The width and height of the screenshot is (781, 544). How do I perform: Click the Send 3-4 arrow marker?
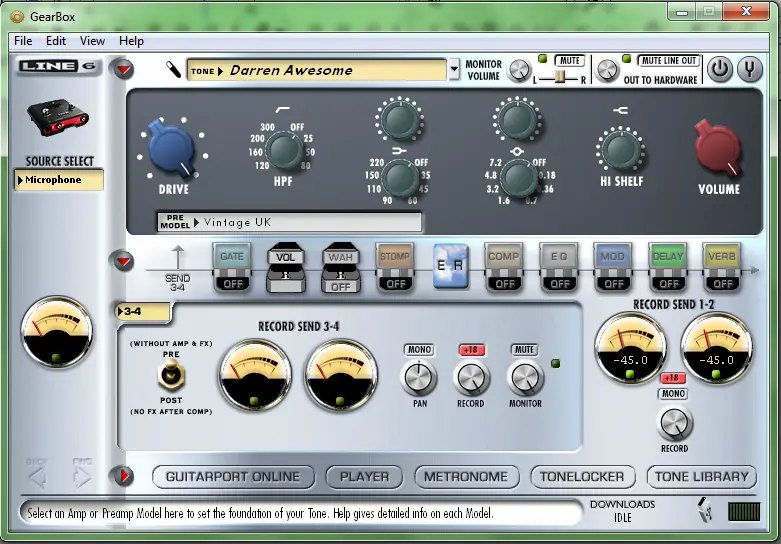click(178, 268)
